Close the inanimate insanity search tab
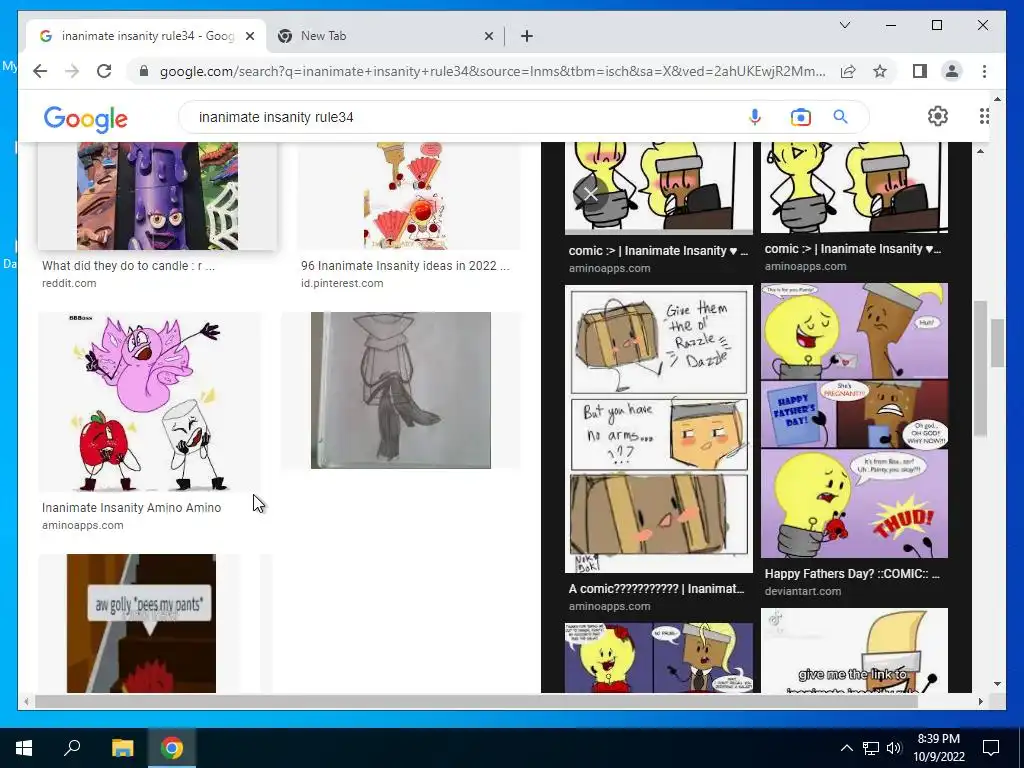Viewport: 1024px width, 768px height. (249, 37)
